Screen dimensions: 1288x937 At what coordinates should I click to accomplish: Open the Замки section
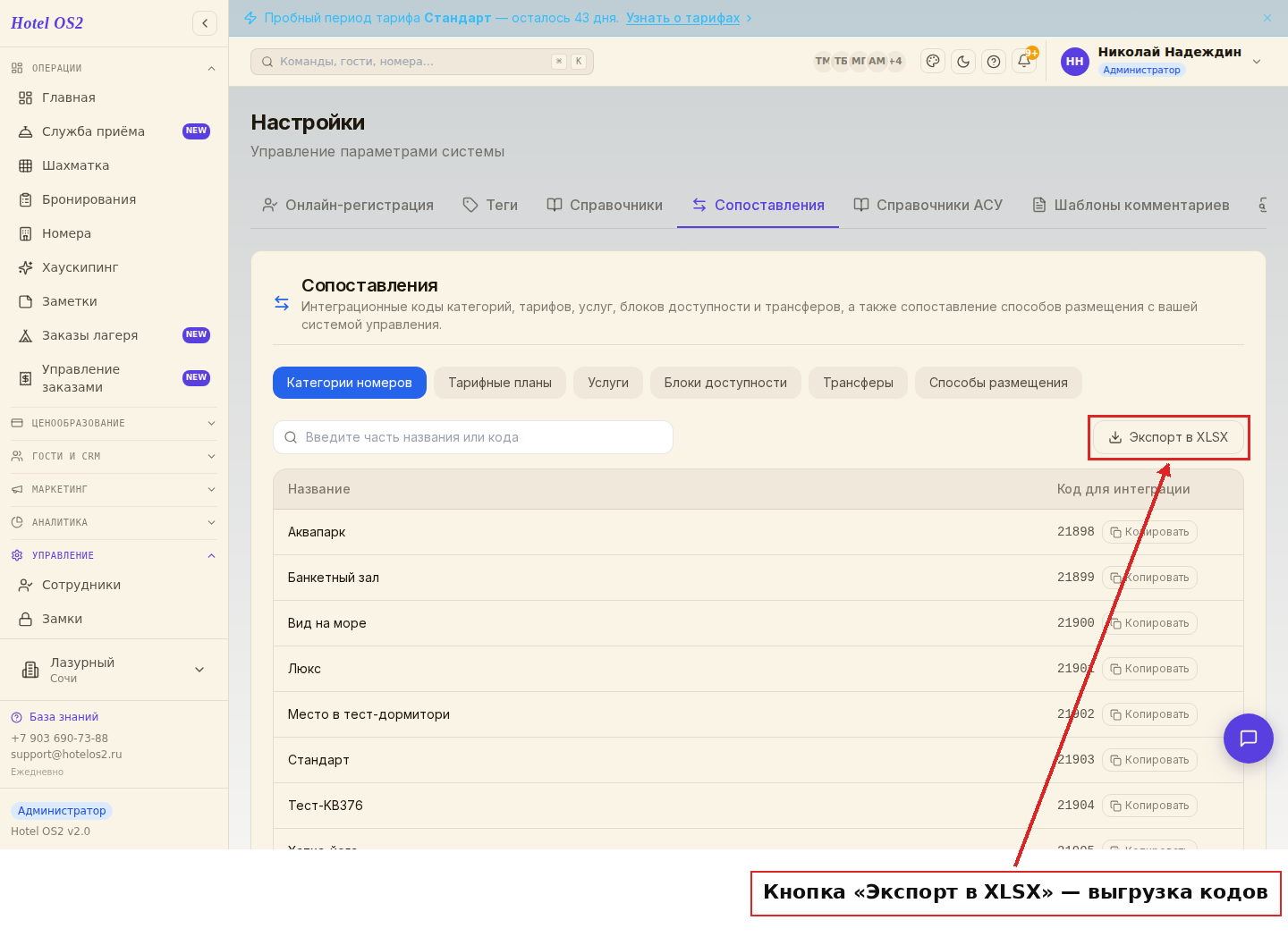pyautogui.click(x=114, y=619)
